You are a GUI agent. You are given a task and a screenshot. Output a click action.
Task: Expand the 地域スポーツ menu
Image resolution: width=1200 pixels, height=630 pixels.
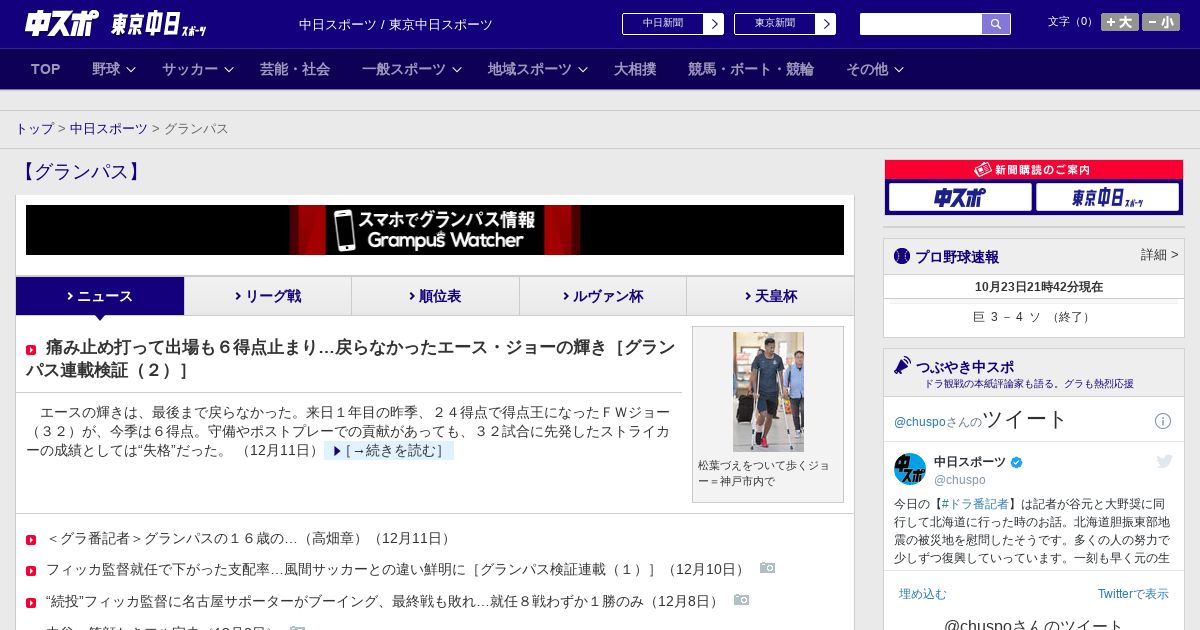(x=538, y=69)
